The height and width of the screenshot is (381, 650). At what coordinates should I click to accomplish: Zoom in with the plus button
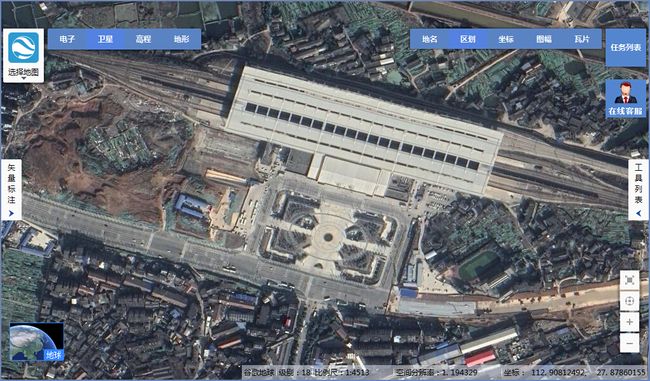click(x=629, y=322)
